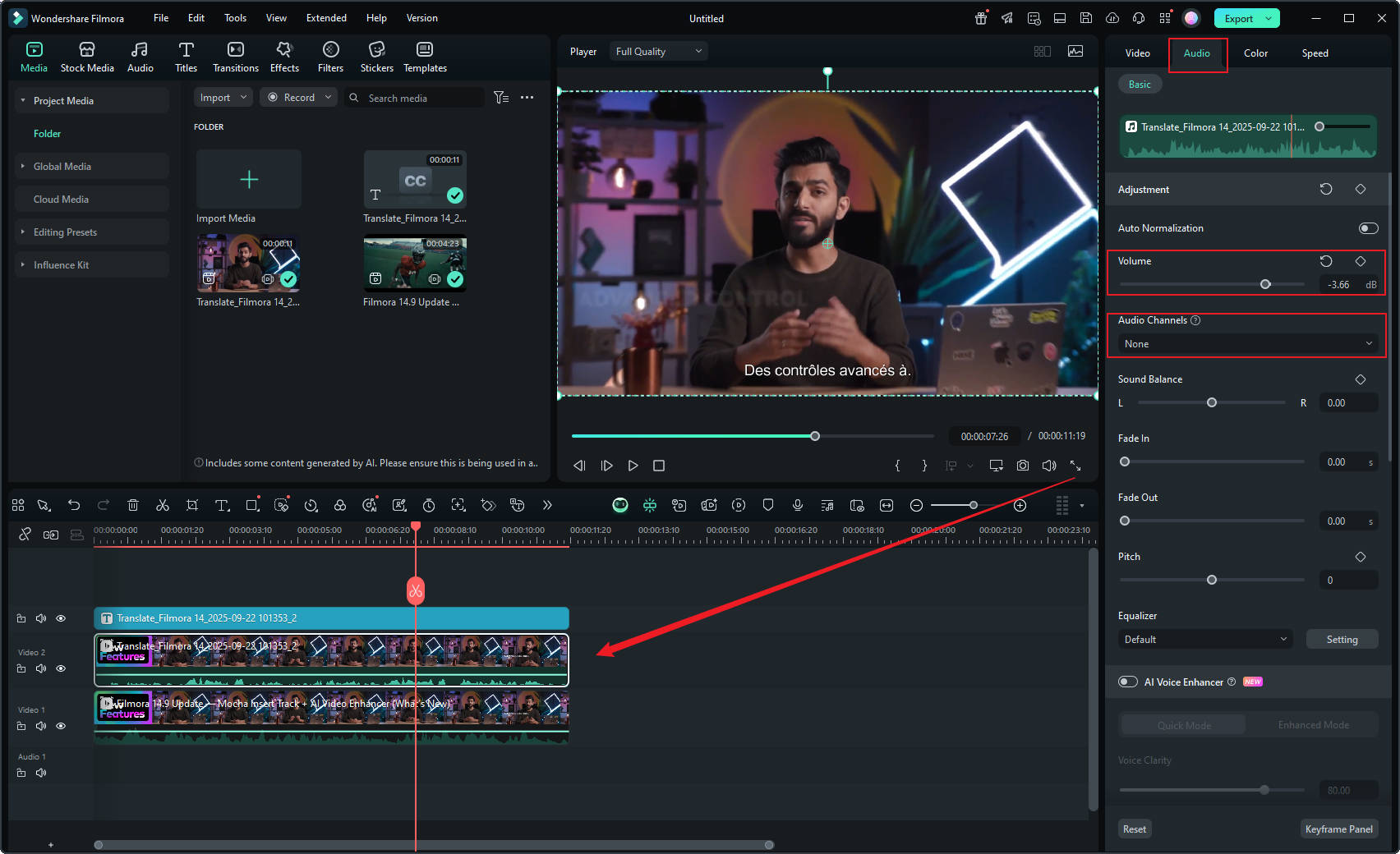Click the Reset button in audio panel
This screenshot has width=1400, height=854.
pos(1135,829)
